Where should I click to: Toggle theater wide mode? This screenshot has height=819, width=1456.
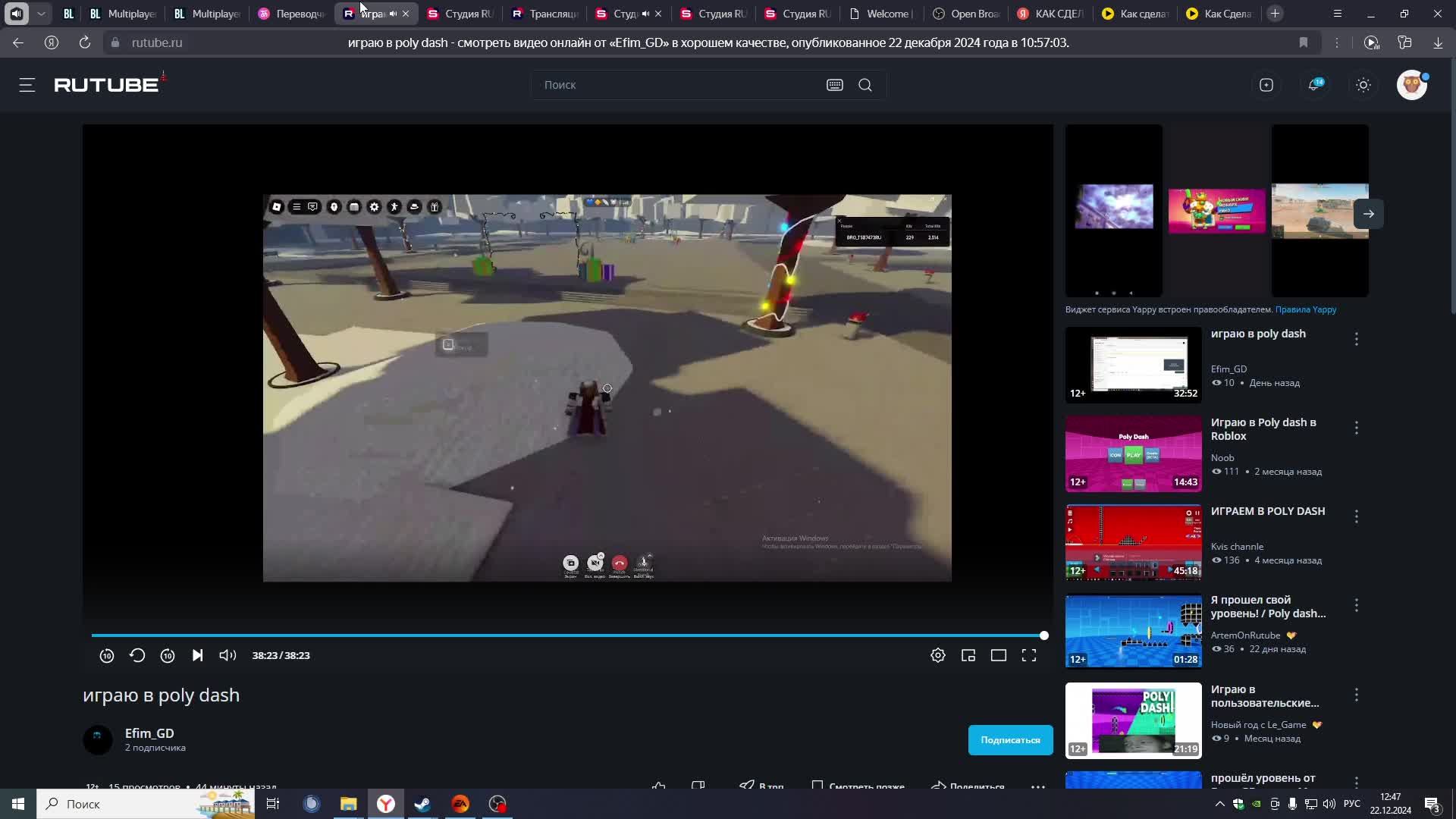tap(999, 655)
